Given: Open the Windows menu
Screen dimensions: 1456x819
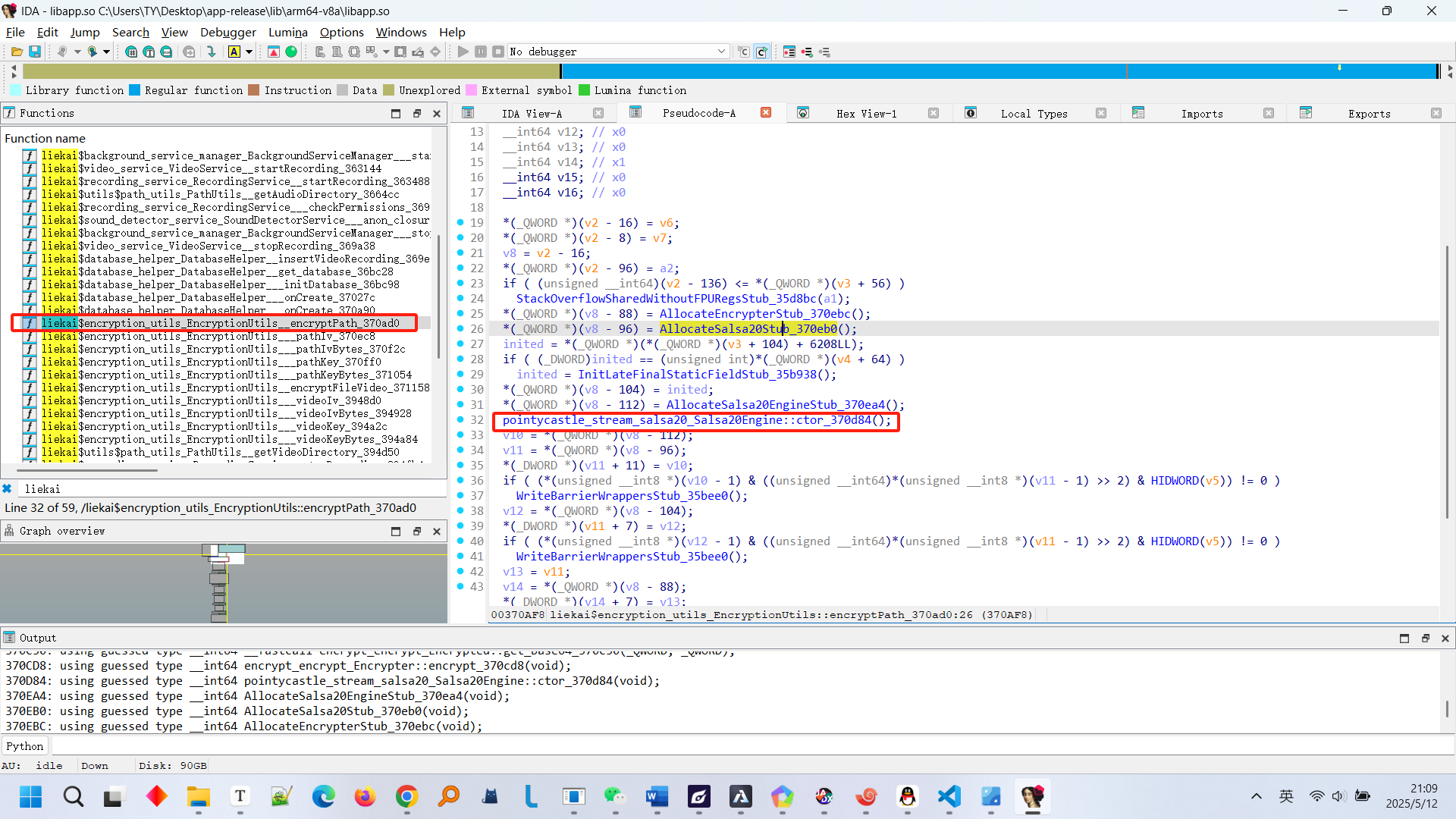Looking at the screenshot, I should (x=401, y=32).
